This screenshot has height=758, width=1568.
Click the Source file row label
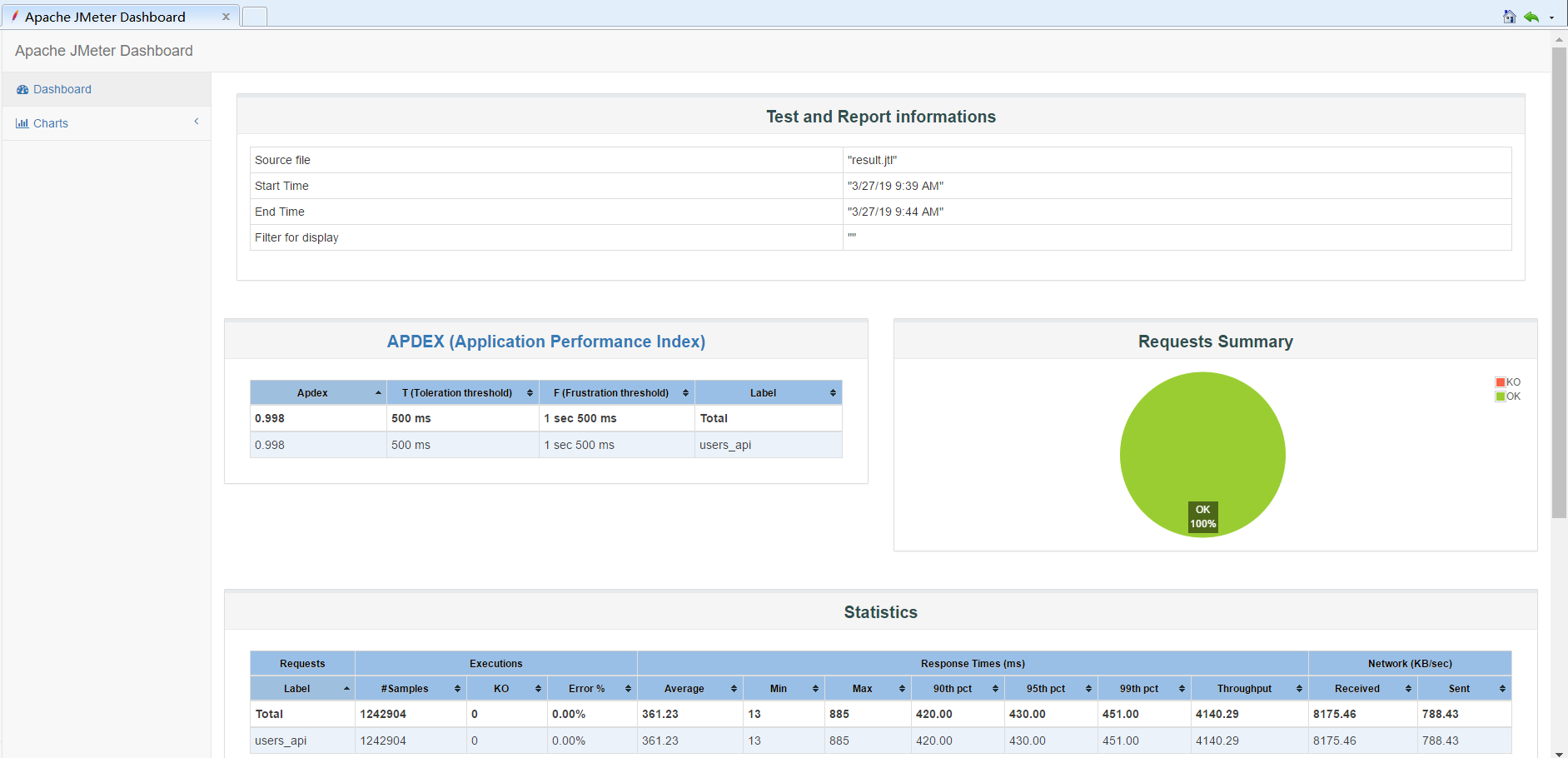(x=282, y=160)
